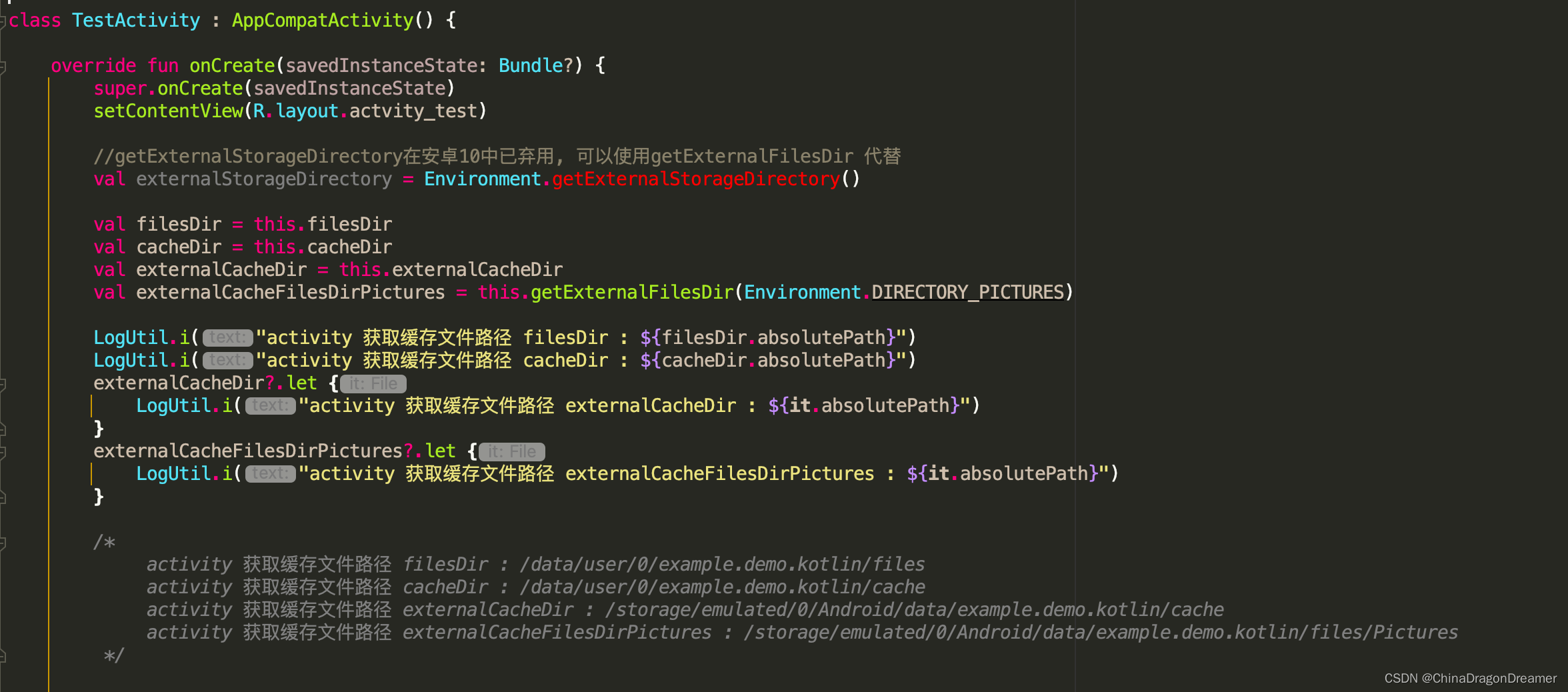Image resolution: width=1568 pixels, height=692 pixels.
Task: Click the /storage/emulated/0/Android/data/example.demo.kotlin/cache comment path
Action: [915, 610]
